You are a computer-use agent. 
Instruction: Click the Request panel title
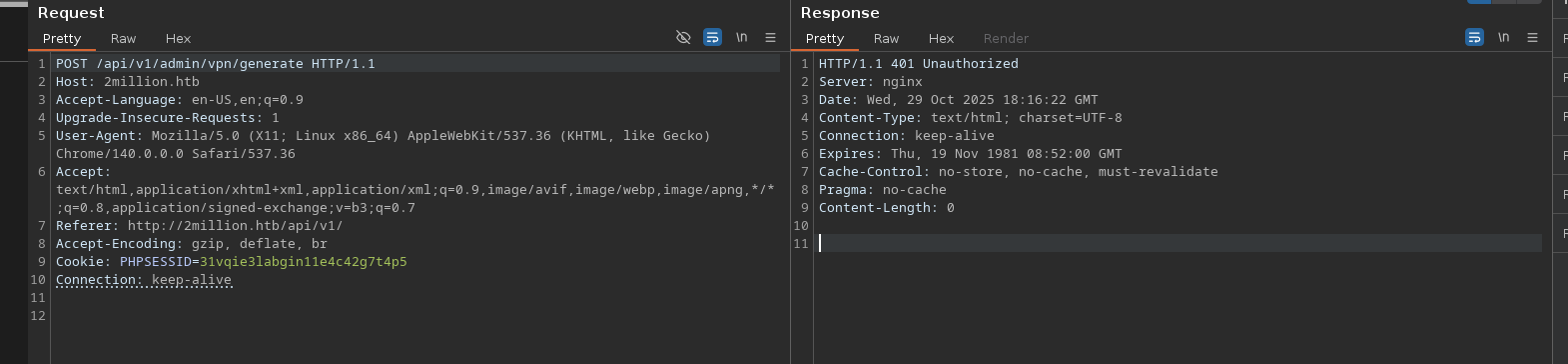coord(71,12)
